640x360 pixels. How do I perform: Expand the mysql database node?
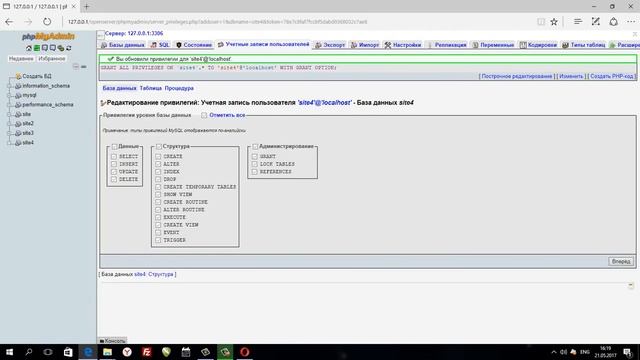9,96
